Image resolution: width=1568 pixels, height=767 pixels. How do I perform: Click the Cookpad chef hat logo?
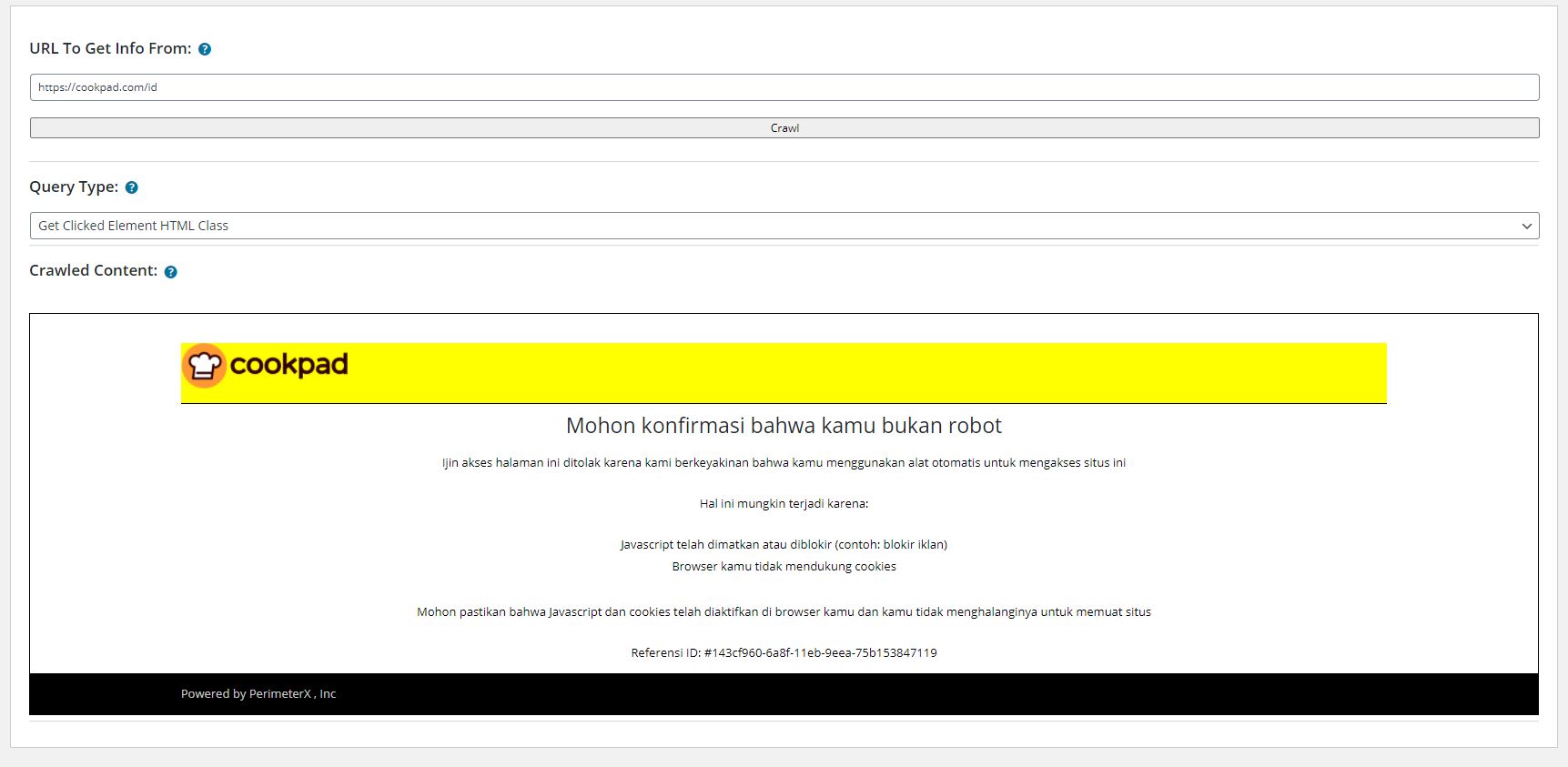coord(204,366)
